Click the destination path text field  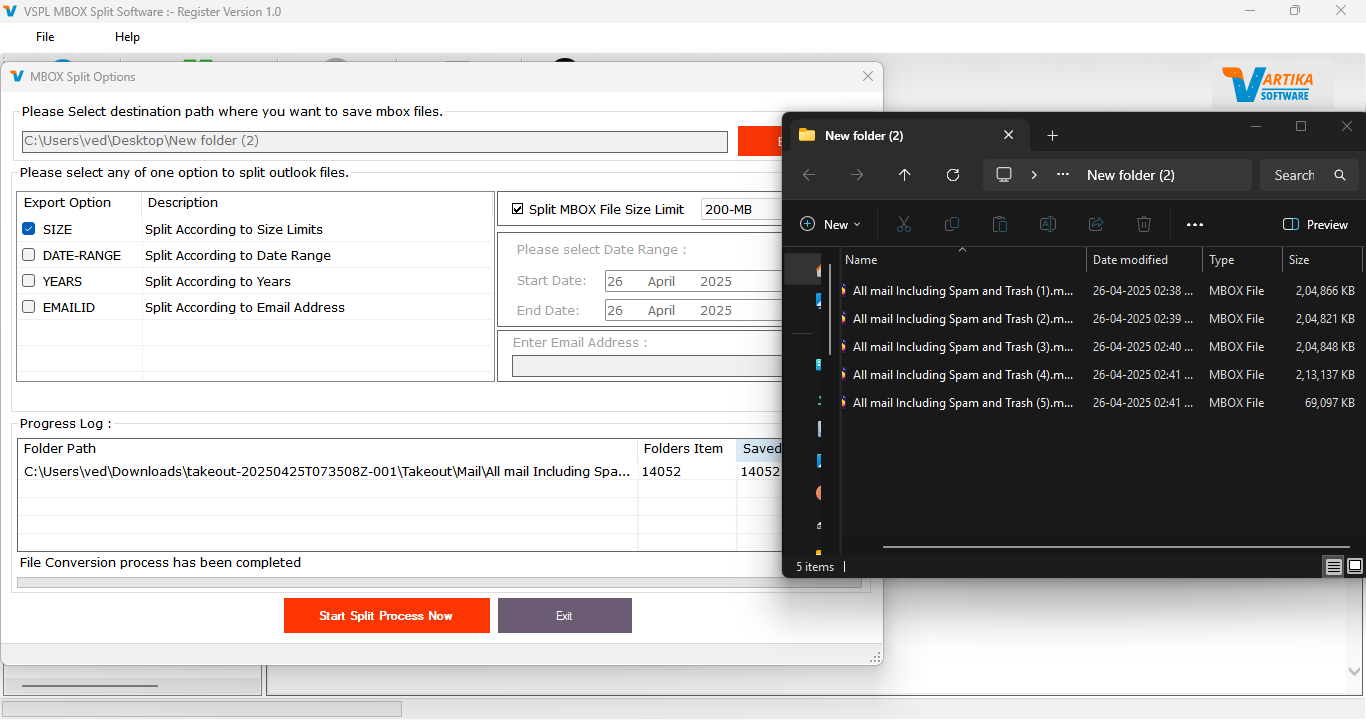tap(375, 142)
